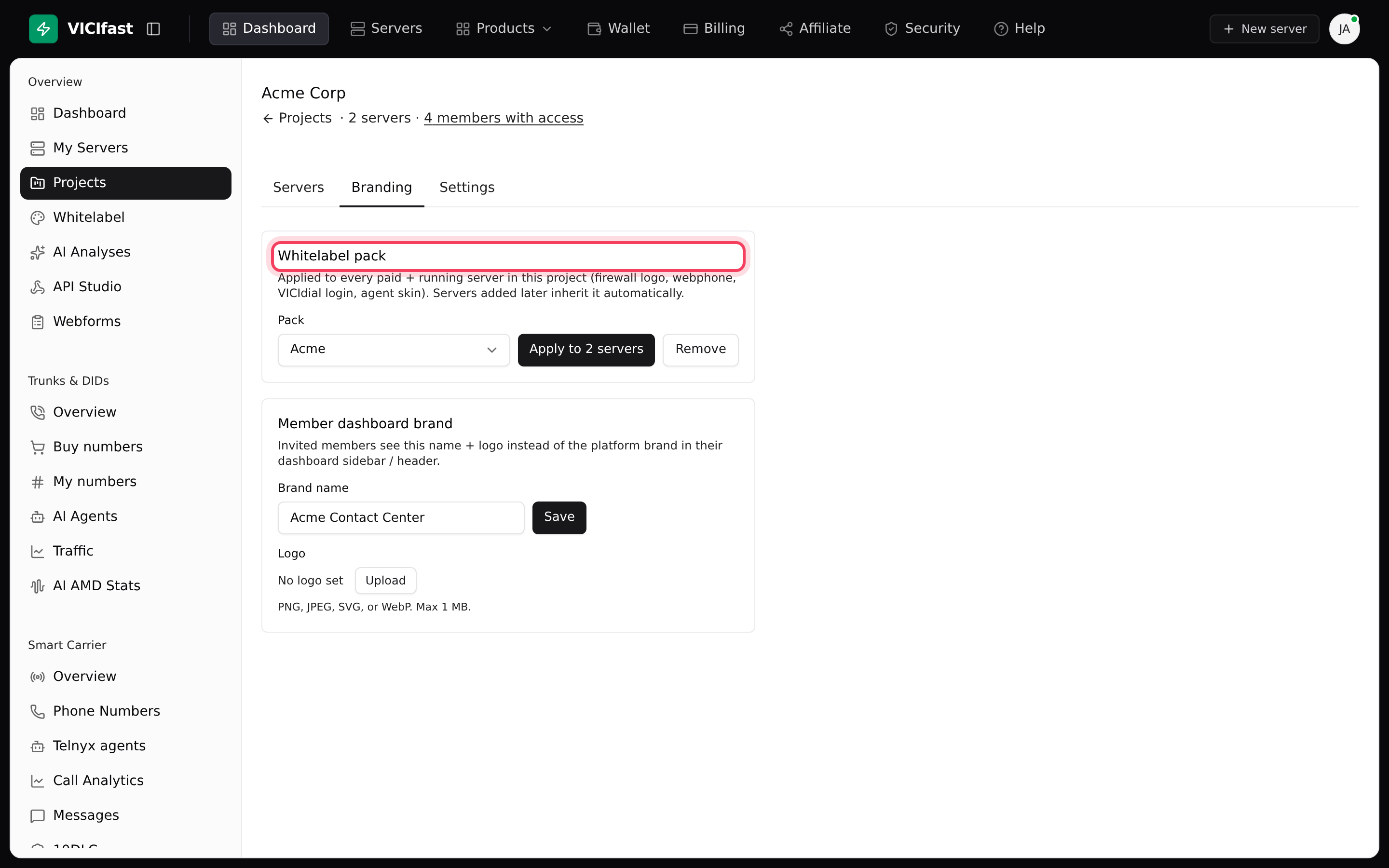This screenshot has width=1389, height=868.
Task: Click the New server button
Action: [x=1265, y=29]
